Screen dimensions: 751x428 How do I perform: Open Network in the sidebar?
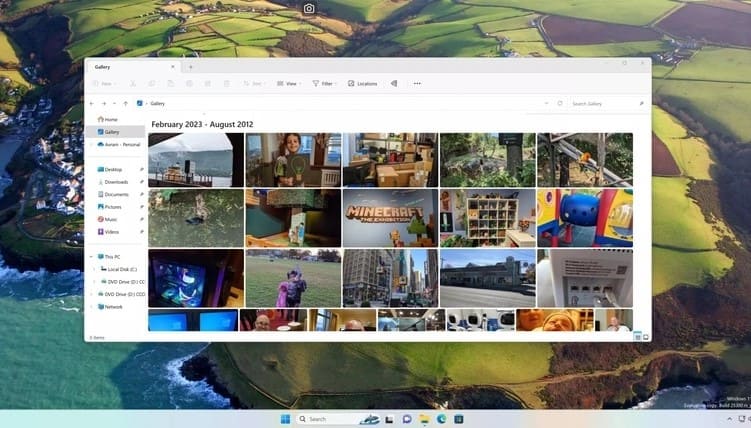[110, 306]
